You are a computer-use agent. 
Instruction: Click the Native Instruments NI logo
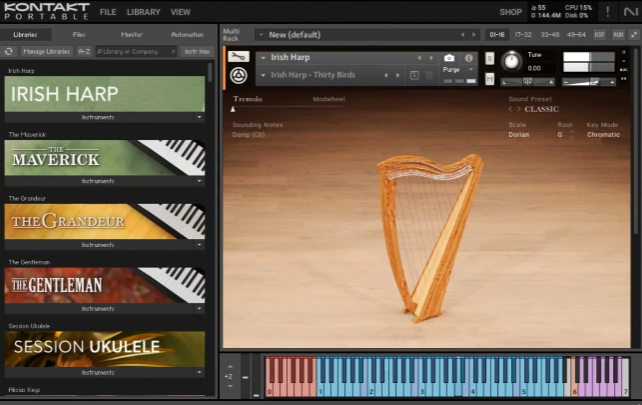tap(631, 12)
